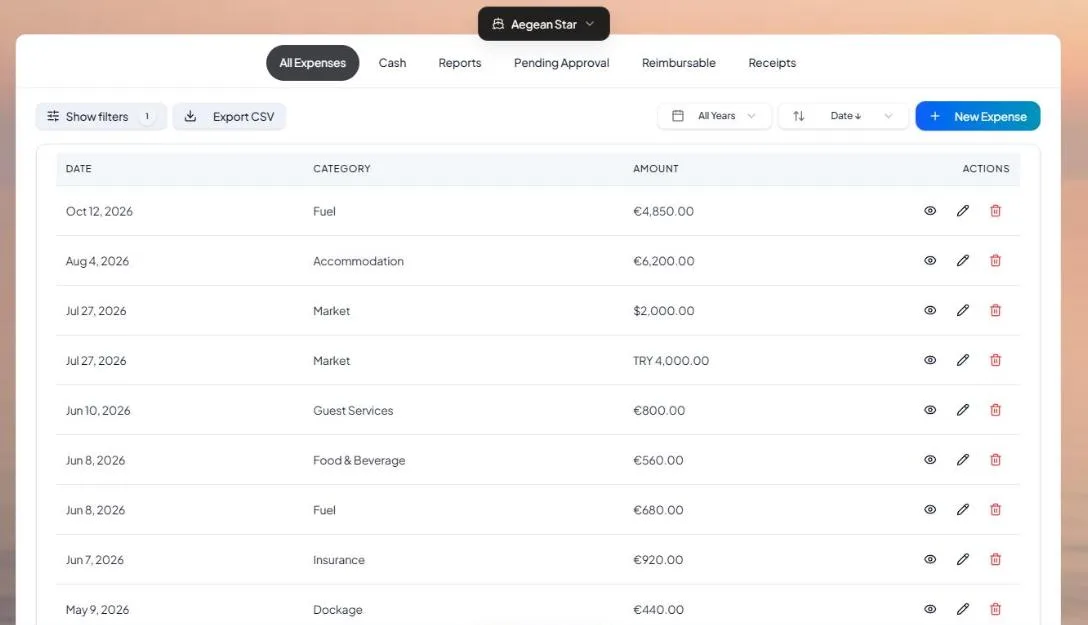Edit the $2,000.00 Market expense
Viewport: 1088px width, 625px height.
click(x=962, y=311)
